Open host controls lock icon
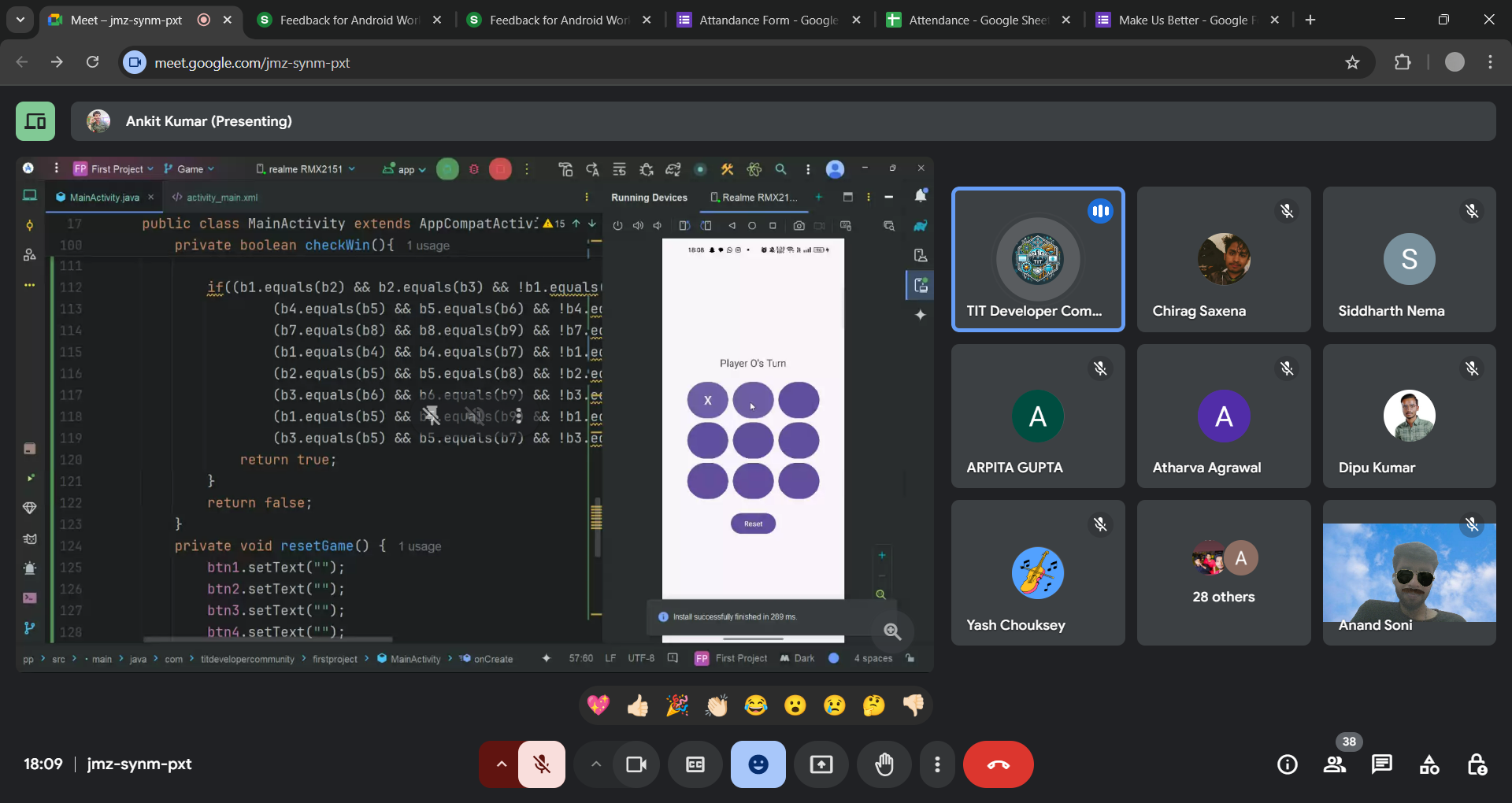The height and width of the screenshot is (803, 1512). coord(1477,764)
